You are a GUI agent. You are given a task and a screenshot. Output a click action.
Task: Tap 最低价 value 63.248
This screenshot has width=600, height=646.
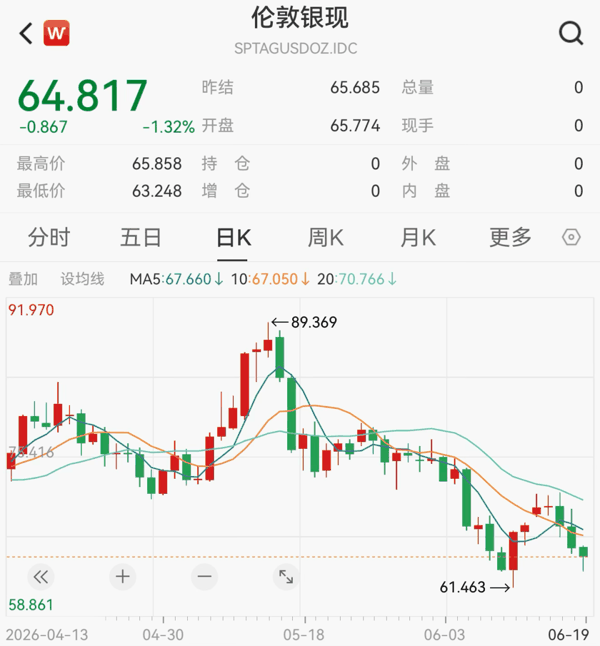[157, 191]
